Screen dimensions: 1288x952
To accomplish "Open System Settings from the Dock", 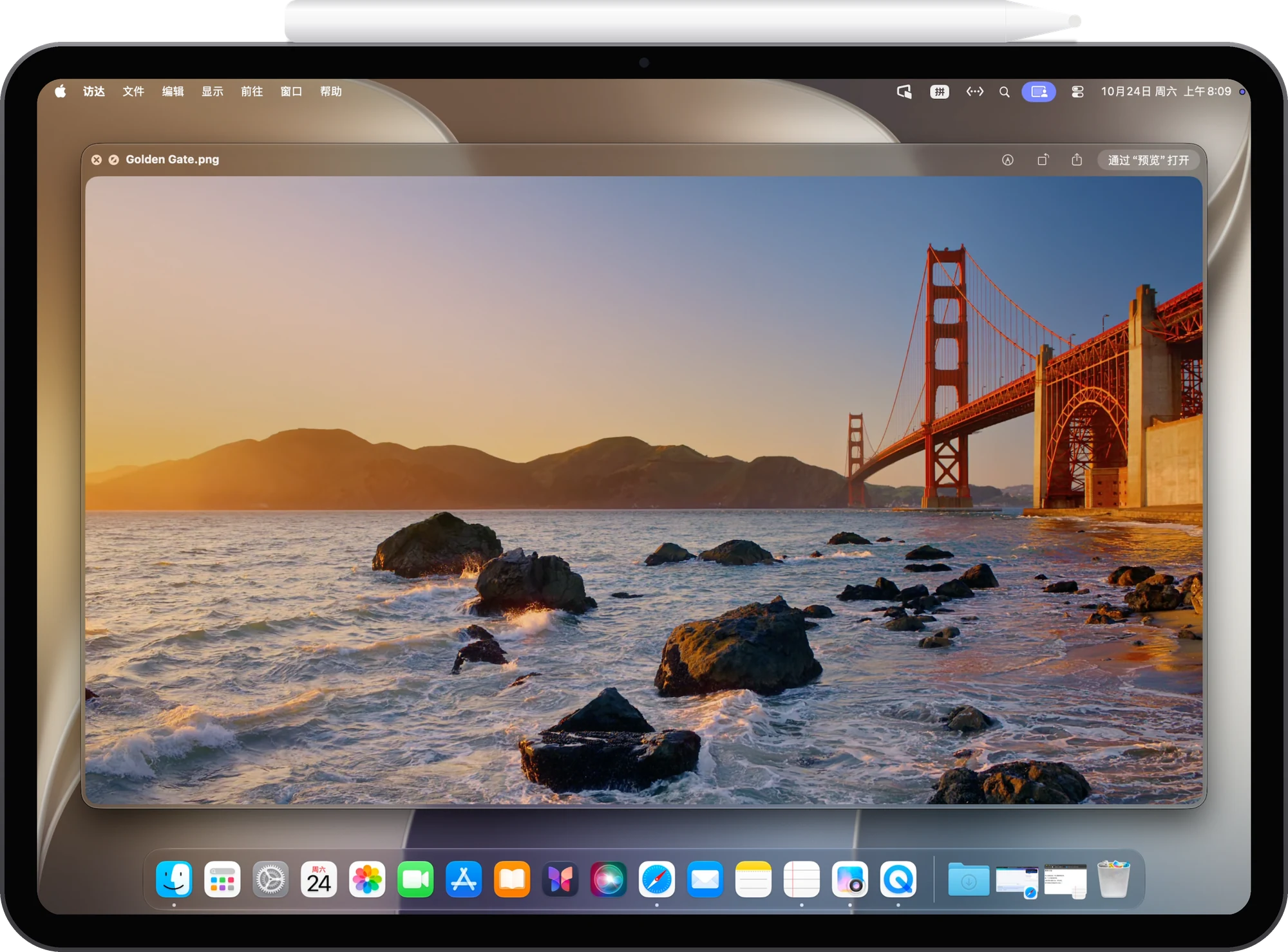I will (270, 879).
